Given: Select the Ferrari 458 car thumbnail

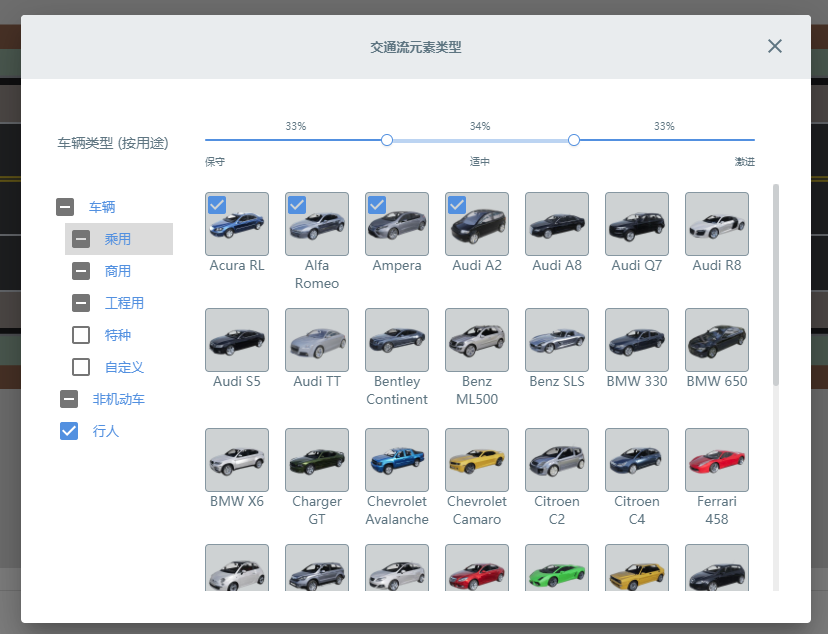Looking at the screenshot, I should [717, 460].
